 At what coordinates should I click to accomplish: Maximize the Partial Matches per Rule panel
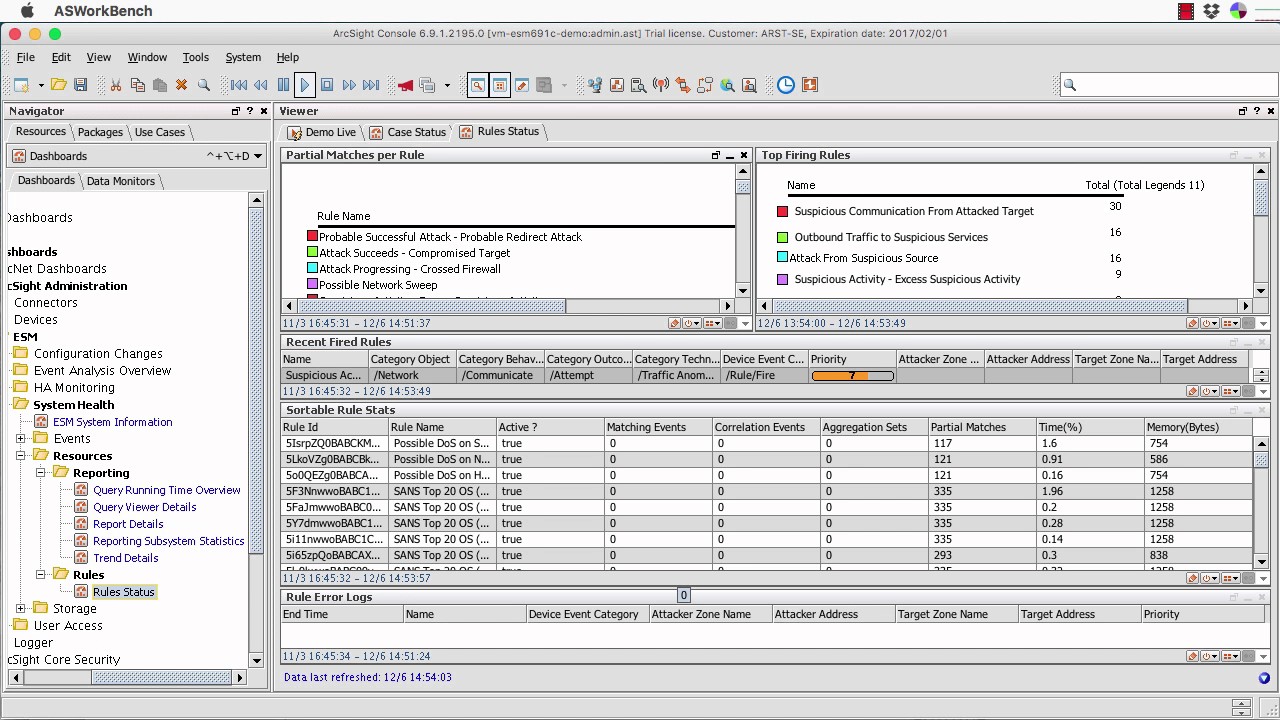click(716, 155)
